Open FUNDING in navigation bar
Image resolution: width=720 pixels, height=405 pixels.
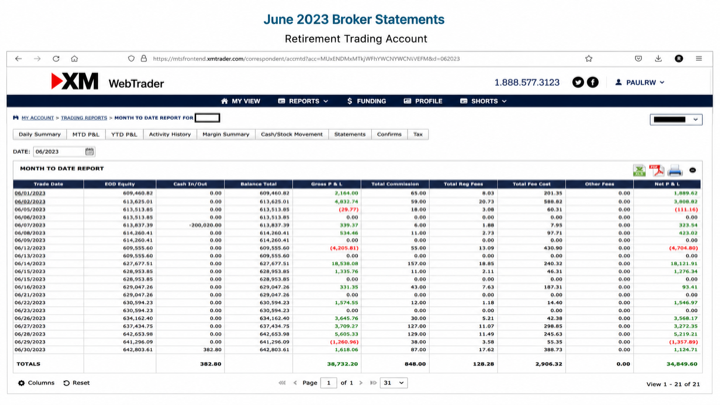(366, 101)
